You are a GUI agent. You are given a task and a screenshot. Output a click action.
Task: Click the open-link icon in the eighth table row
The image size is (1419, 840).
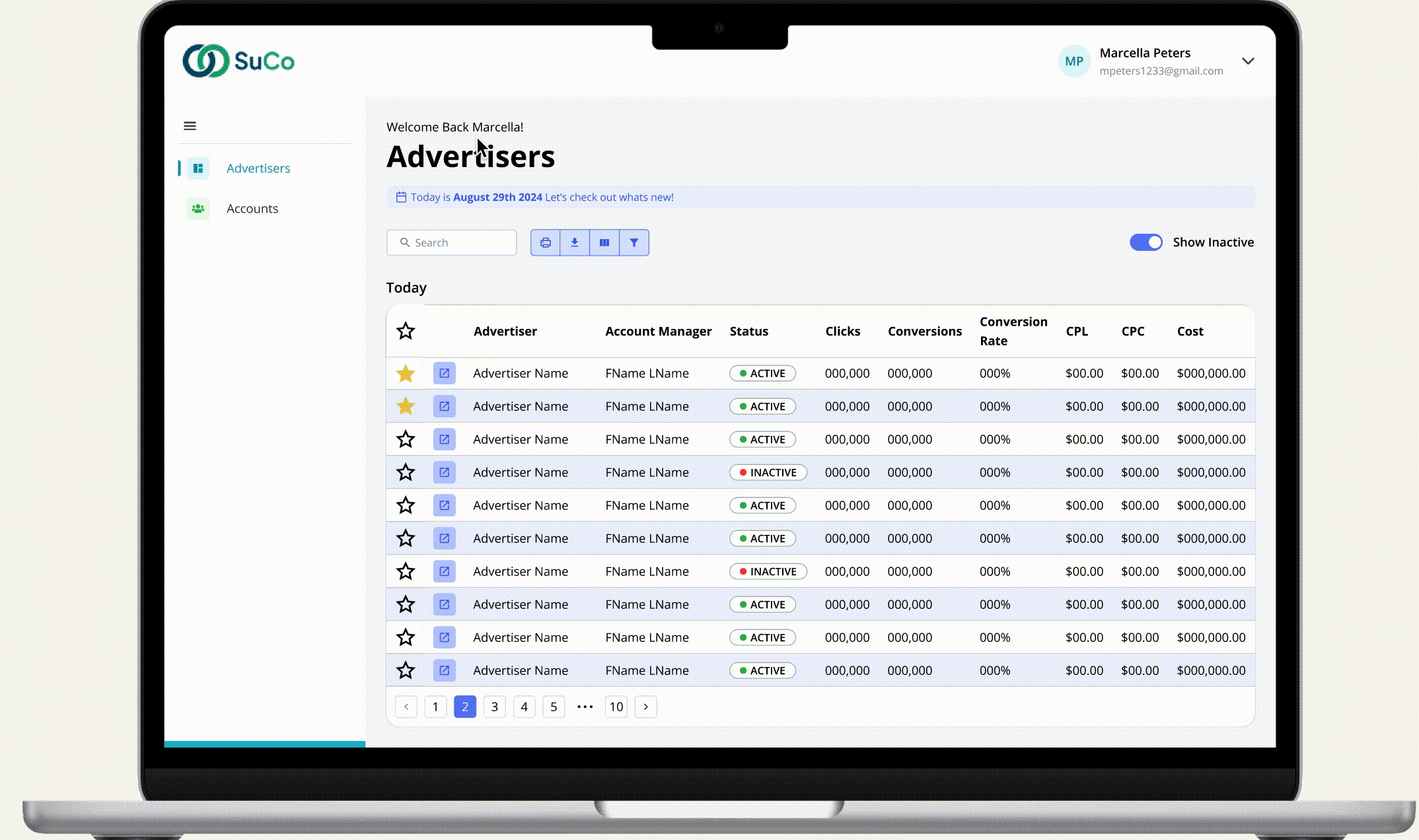click(x=445, y=604)
